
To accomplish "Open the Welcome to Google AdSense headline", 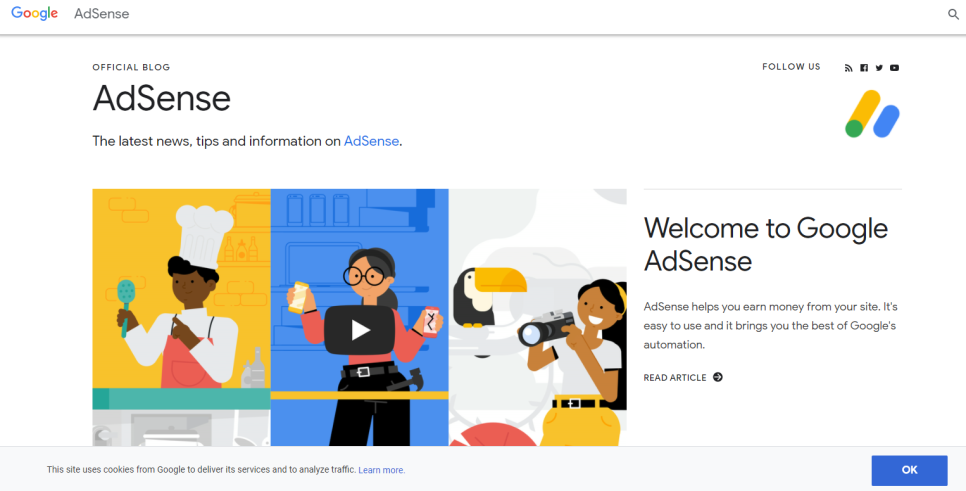I will [766, 245].
